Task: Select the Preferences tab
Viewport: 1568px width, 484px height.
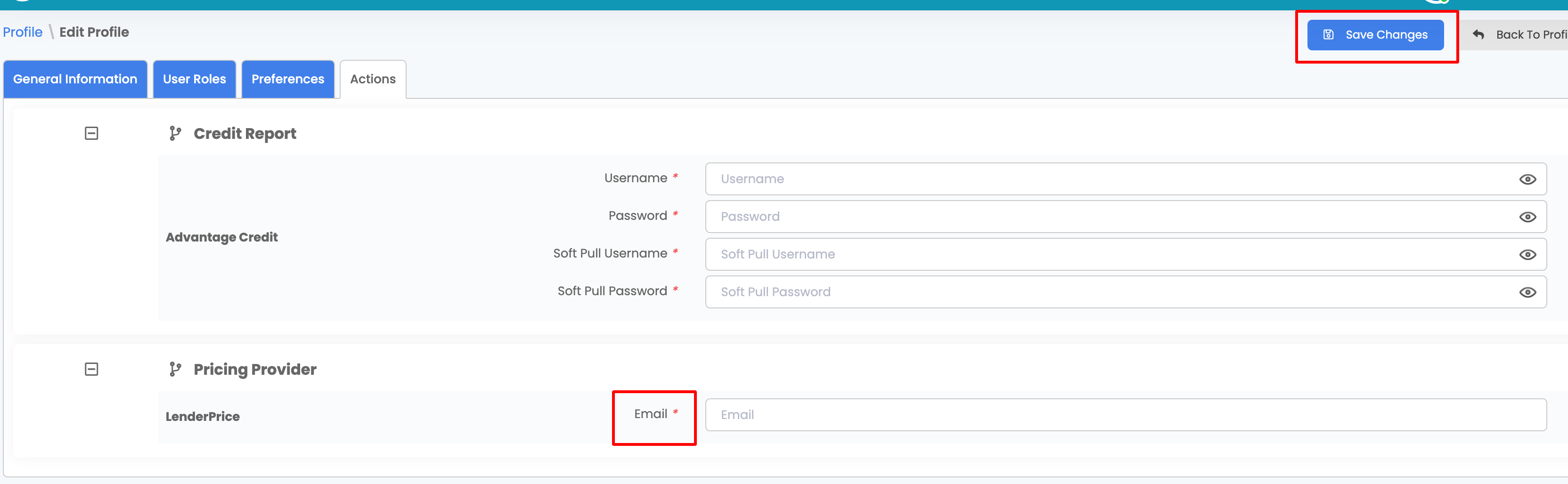Action: point(287,79)
